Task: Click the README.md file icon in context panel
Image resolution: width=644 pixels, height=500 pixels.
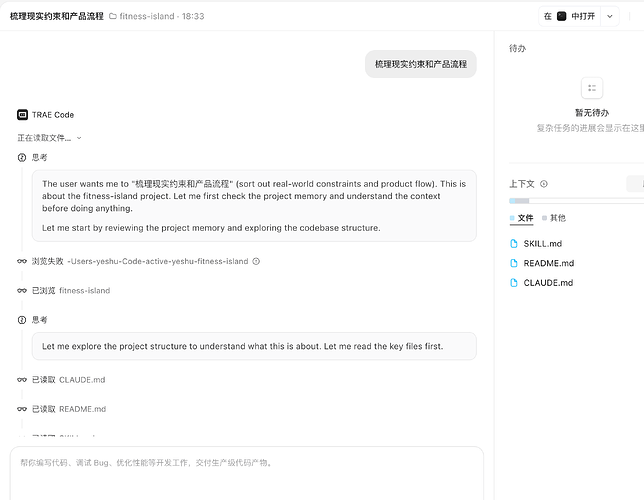Action: 514,263
